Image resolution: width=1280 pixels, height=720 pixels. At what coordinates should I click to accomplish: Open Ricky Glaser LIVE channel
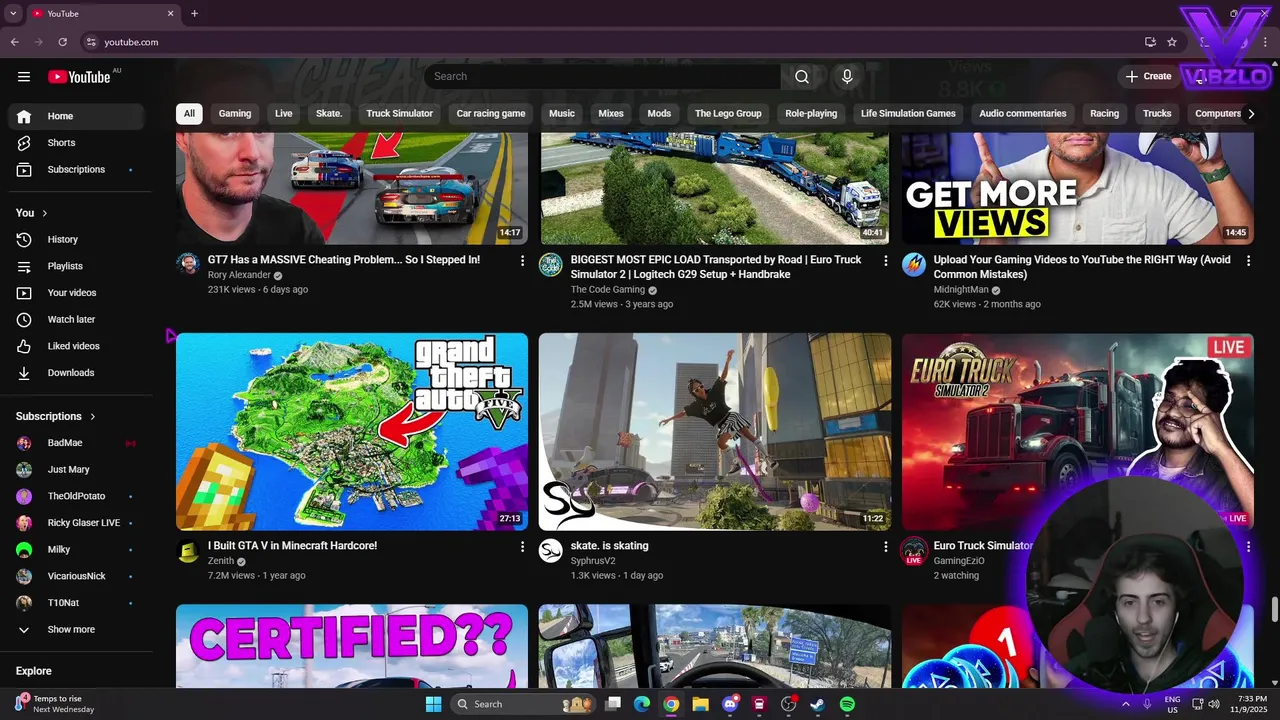click(76, 523)
